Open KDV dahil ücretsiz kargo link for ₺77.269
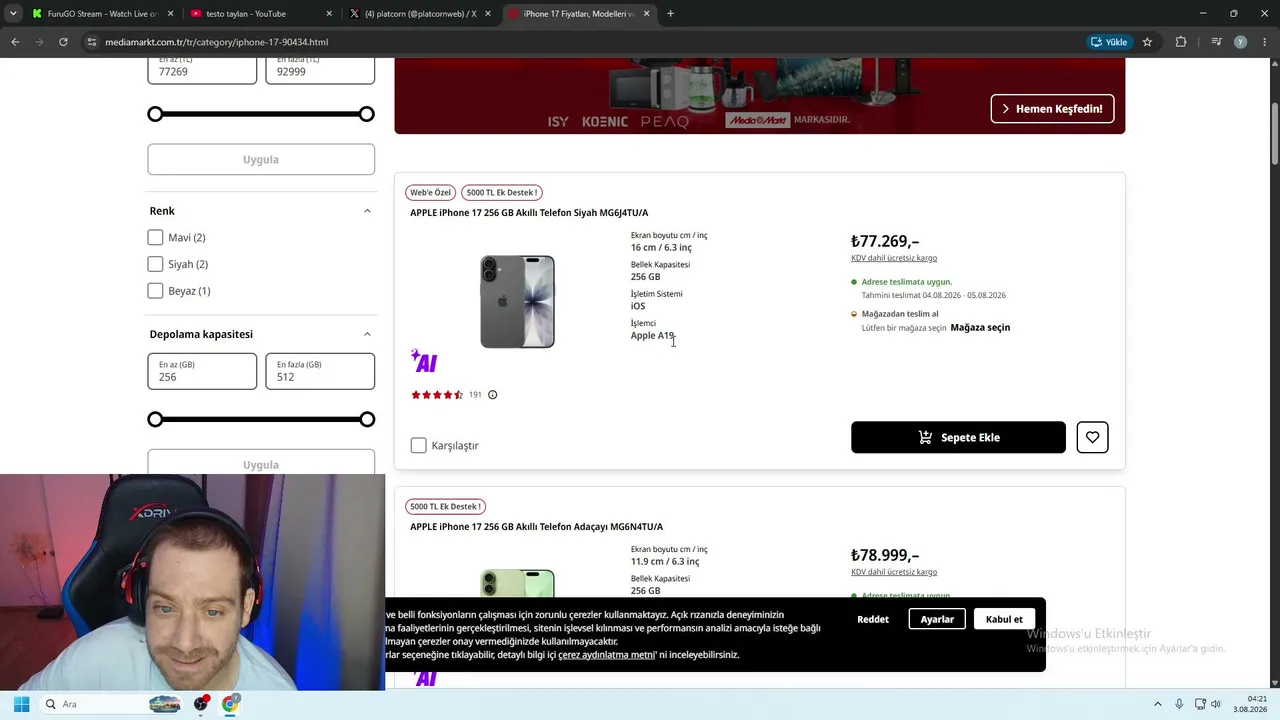 pos(894,258)
